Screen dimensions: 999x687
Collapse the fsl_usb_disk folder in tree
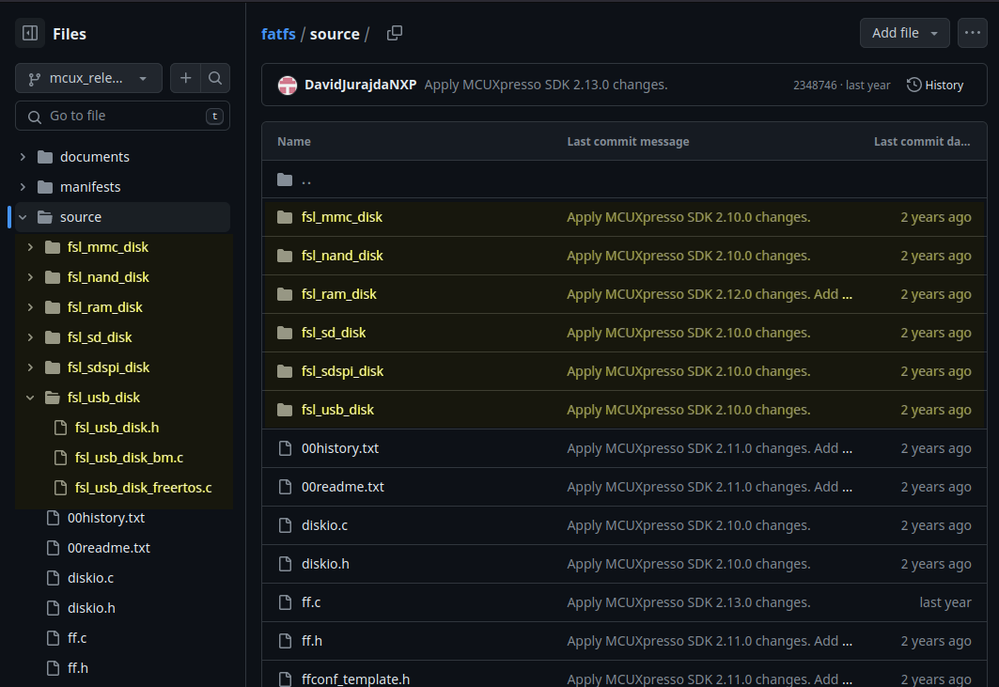click(x=30, y=397)
